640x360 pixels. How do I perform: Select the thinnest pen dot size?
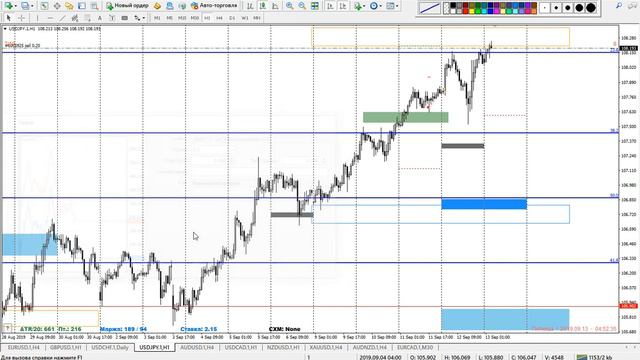coord(545,8)
